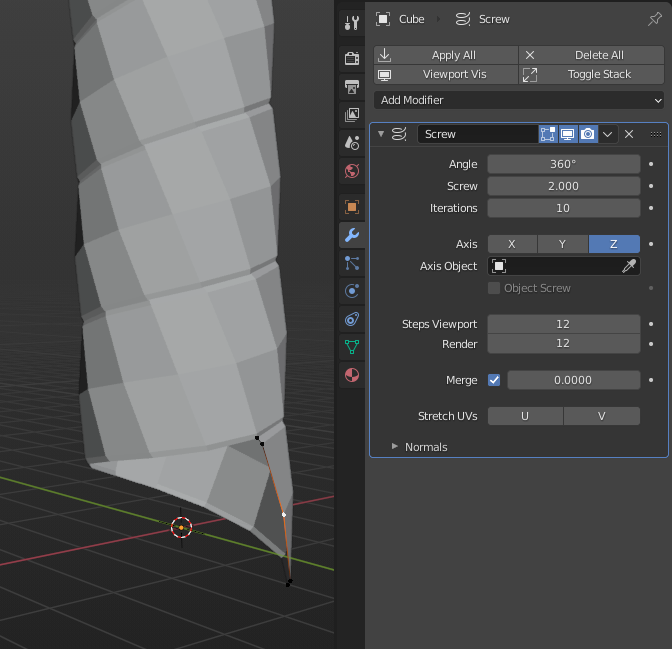
Task: Click the Apply All button
Action: [x=446, y=55]
